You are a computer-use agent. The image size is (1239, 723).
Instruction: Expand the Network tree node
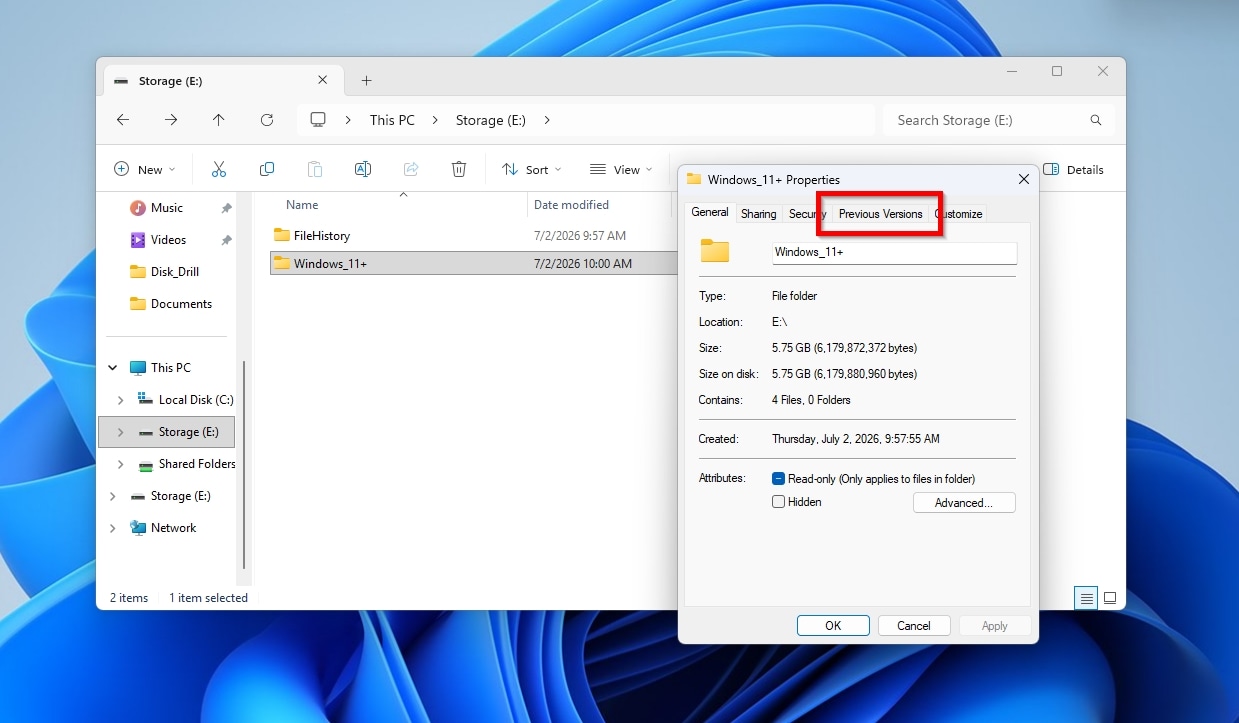point(113,528)
